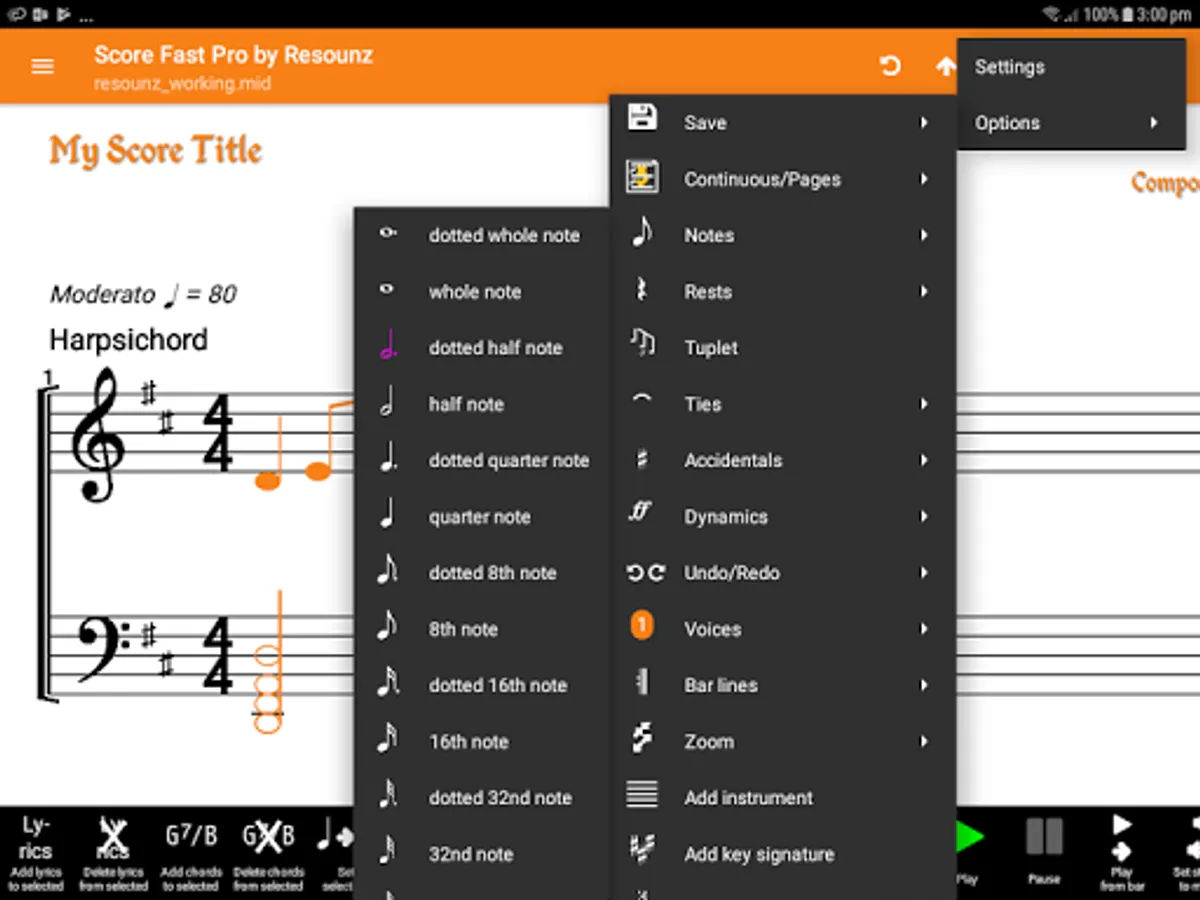Click the dotted whole note symbol
1200x900 pixels.
coord(387,233)
